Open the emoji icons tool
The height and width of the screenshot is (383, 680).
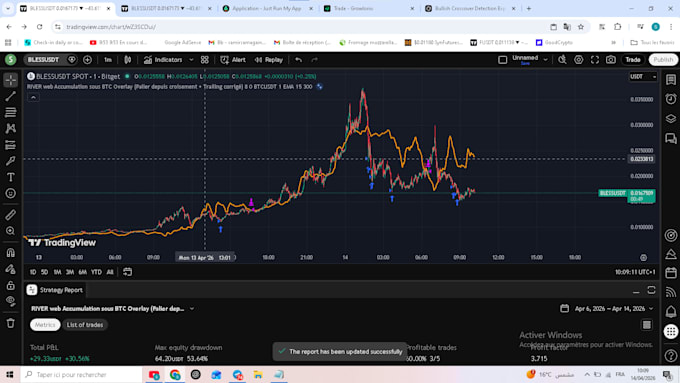[x=11, y=193]
